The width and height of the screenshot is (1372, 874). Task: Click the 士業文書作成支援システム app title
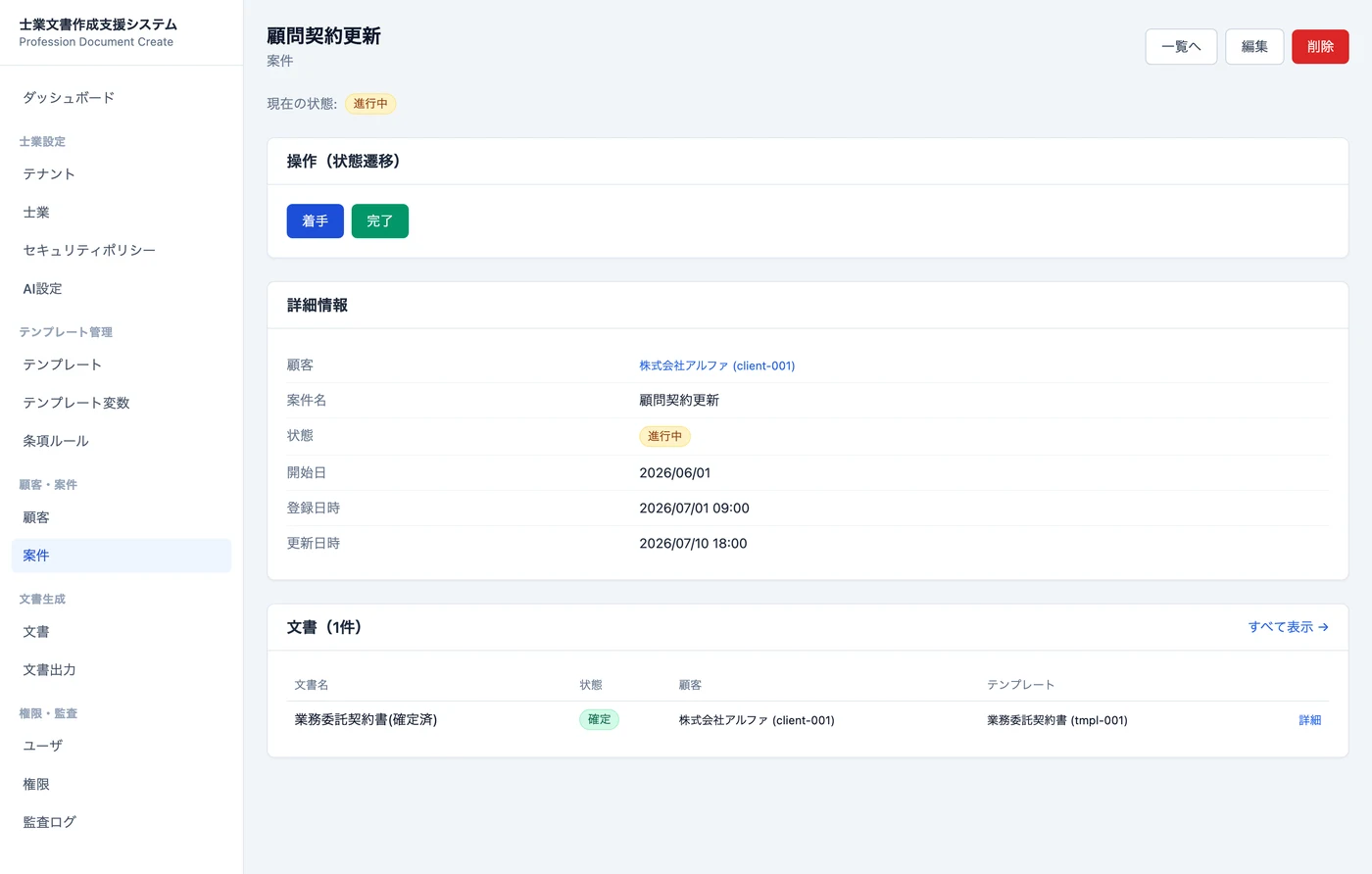pos(98,24)
